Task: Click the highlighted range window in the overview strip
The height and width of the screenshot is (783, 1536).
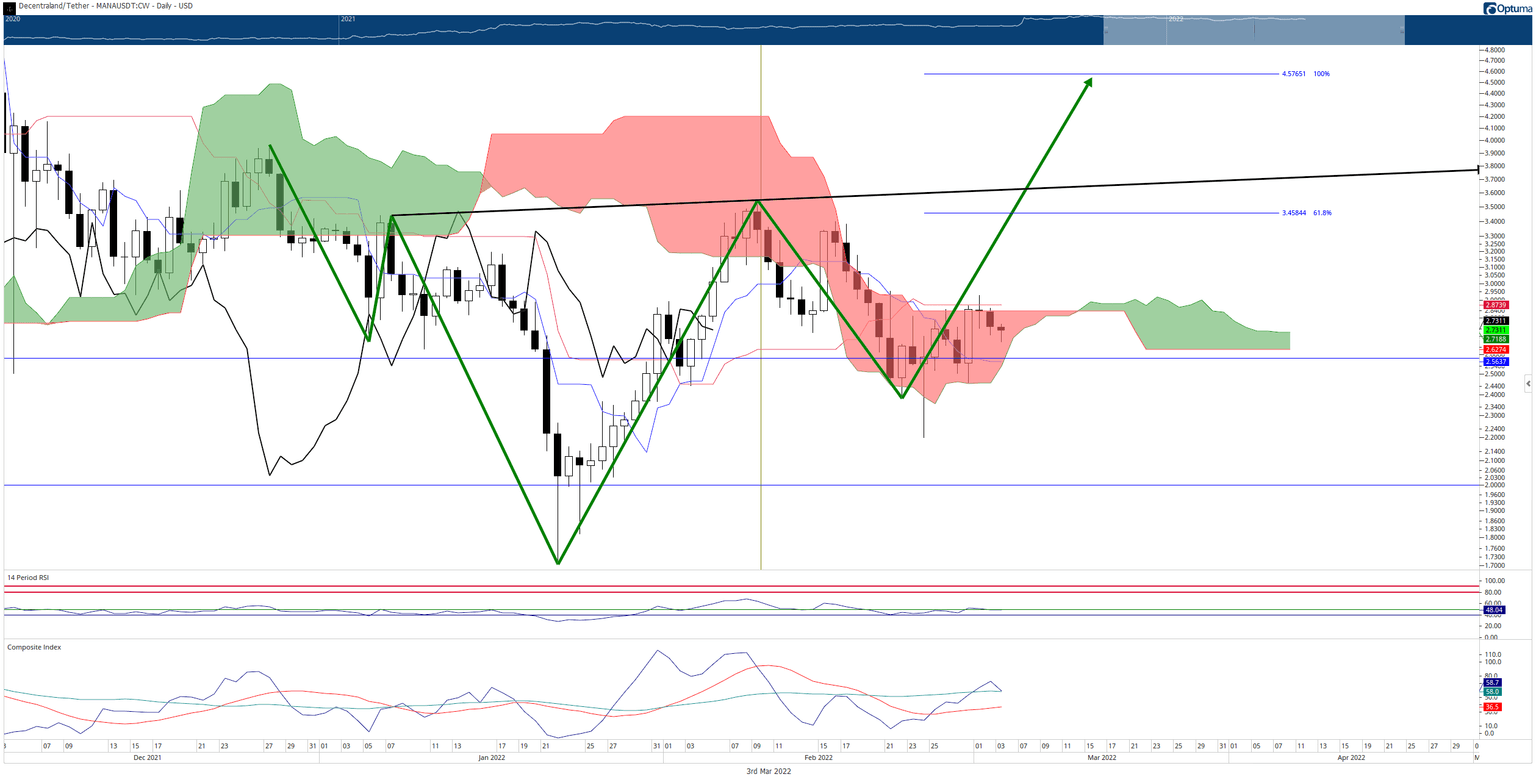Action: tap(1254, 30)
